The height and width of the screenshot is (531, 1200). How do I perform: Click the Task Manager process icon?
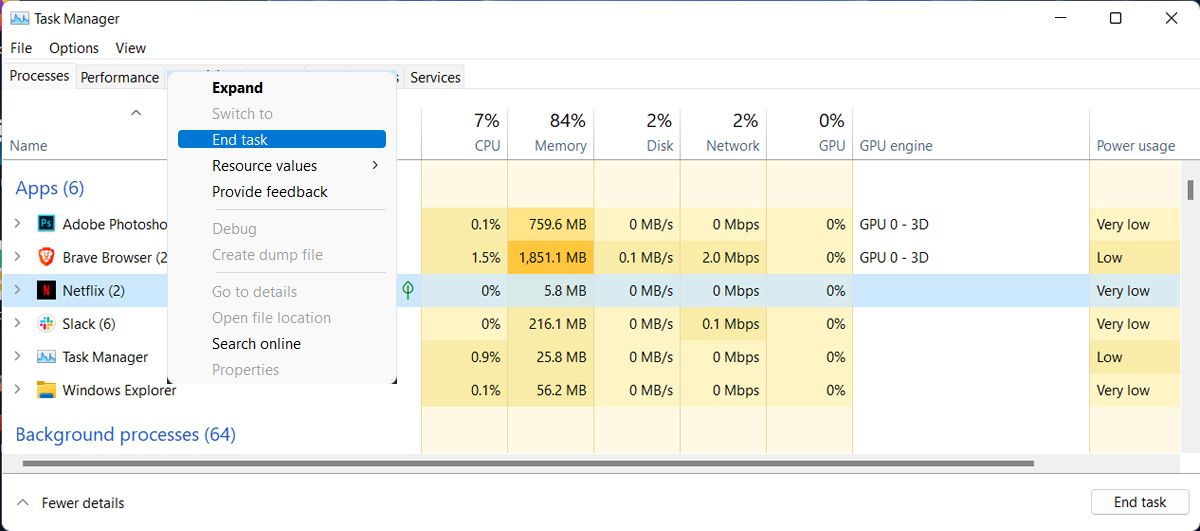click(46, 357)
